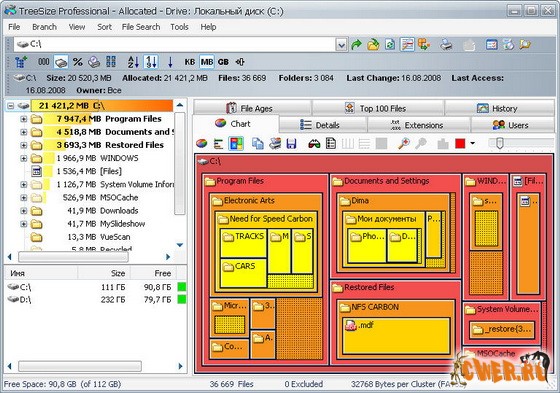Toggle percent display mode

point(78,62)
